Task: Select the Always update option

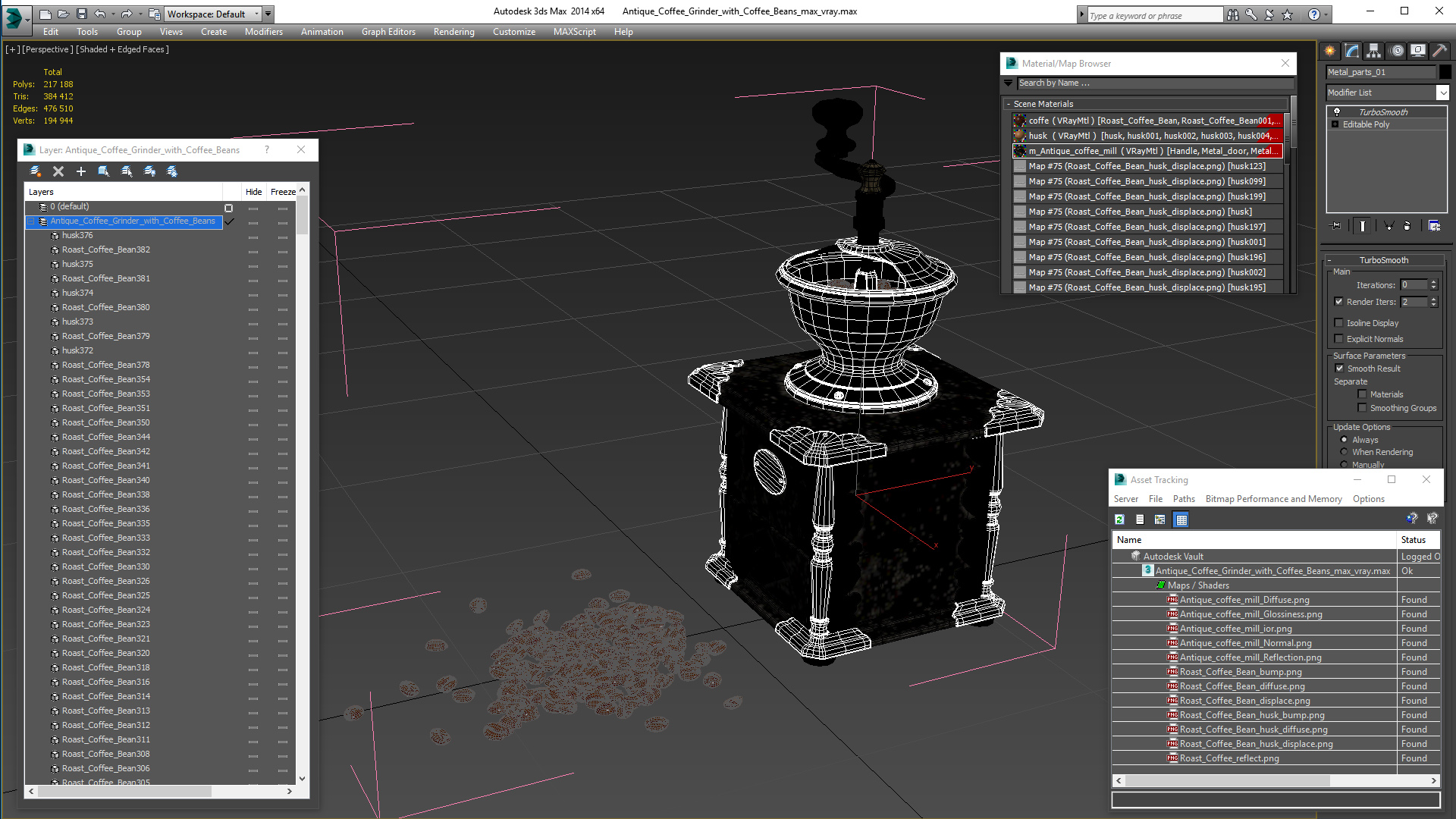Action: (1345, 440)
